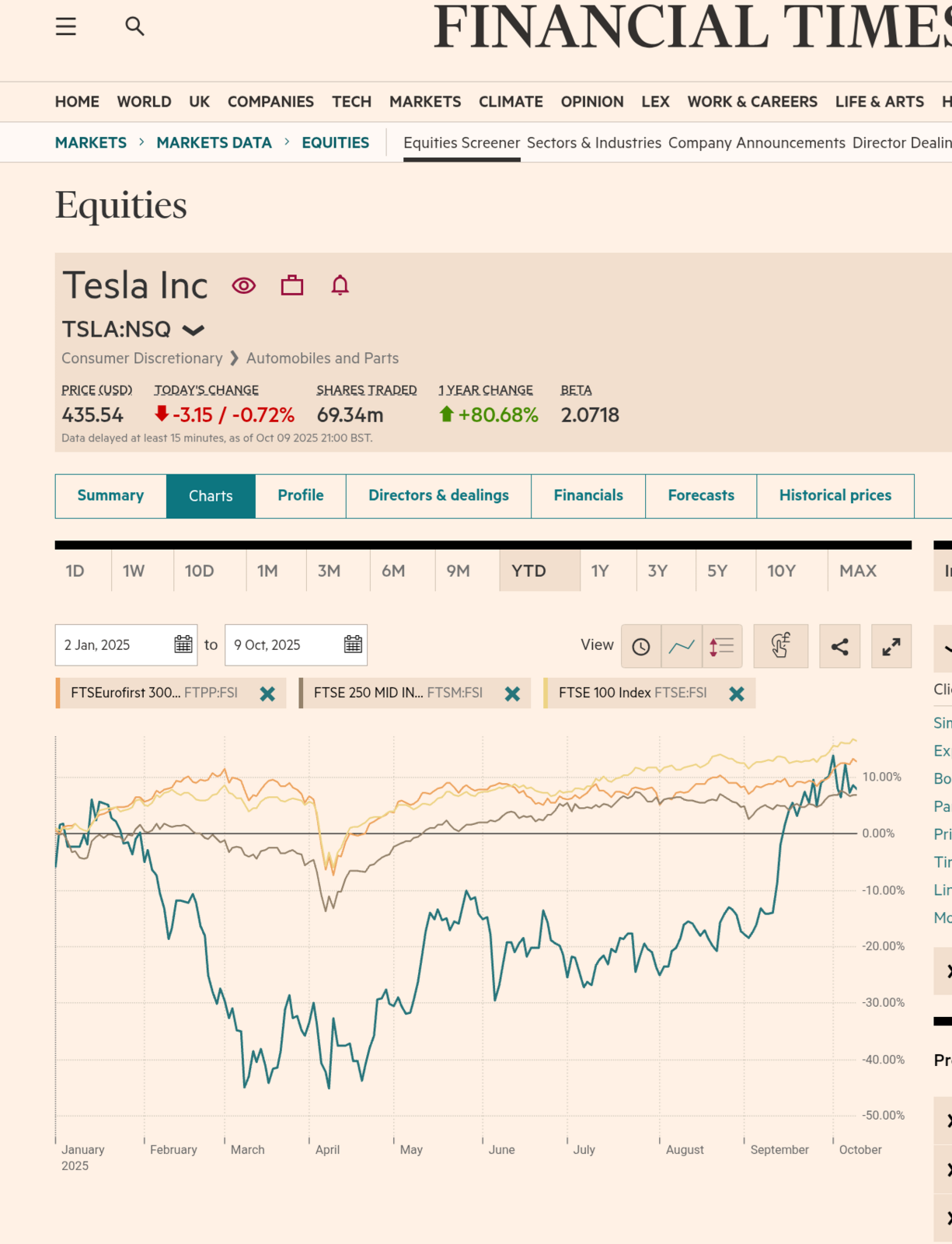Screen dimensions: 952x1244
Task: Click the search magnifier icon
Action: pos(134,26)
